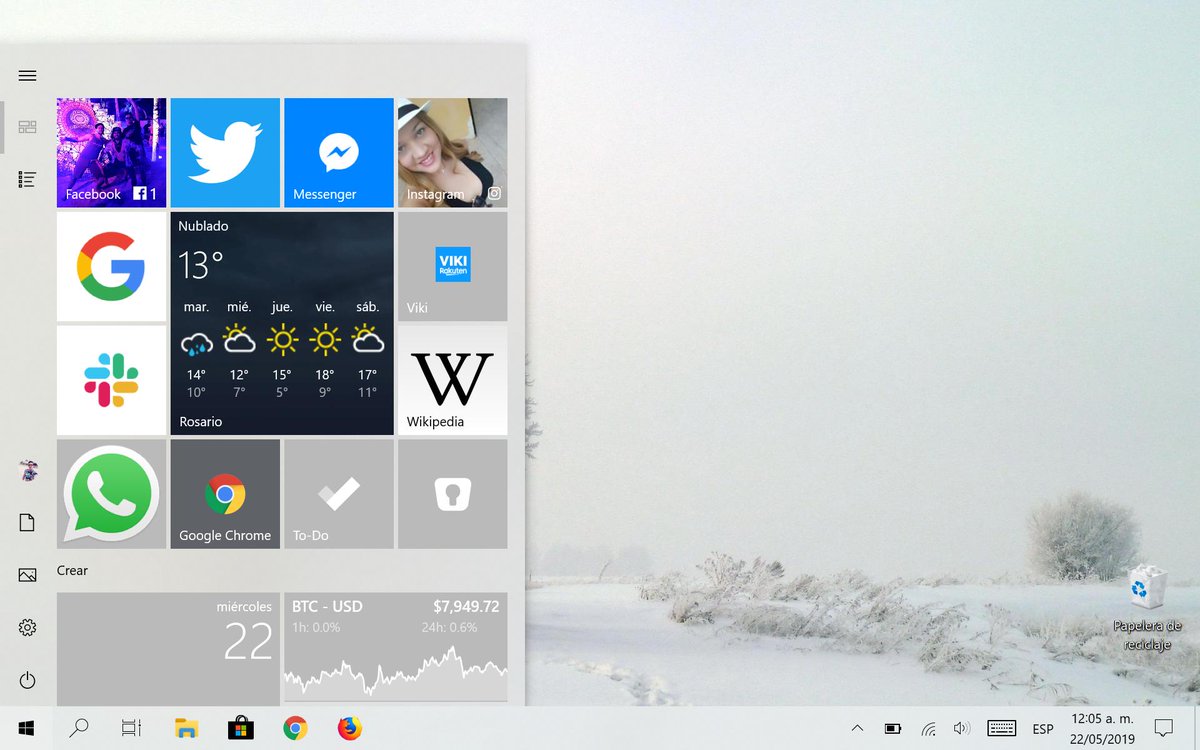This screenshot has width=1200, height=750.
Task: Launch the Slack tile
Action: click(111, 380)
